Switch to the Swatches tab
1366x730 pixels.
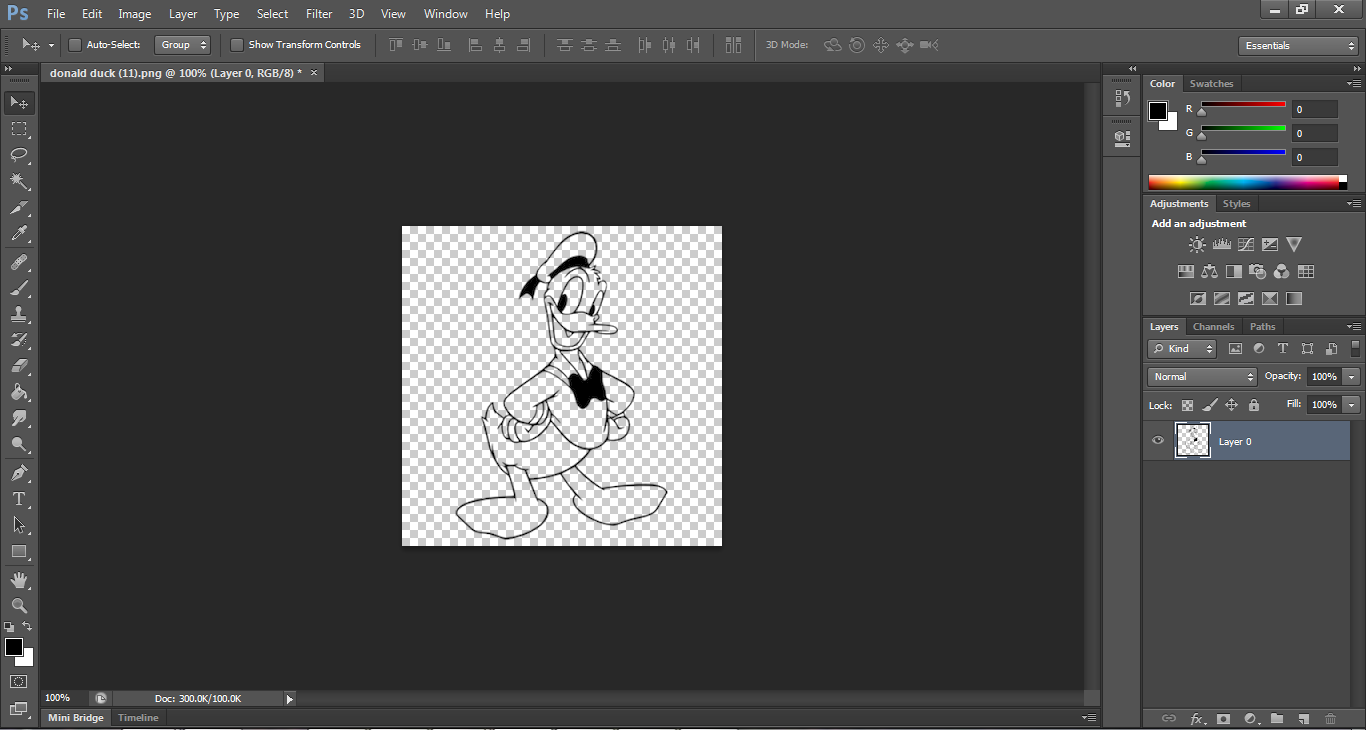tap(1211, 84)
